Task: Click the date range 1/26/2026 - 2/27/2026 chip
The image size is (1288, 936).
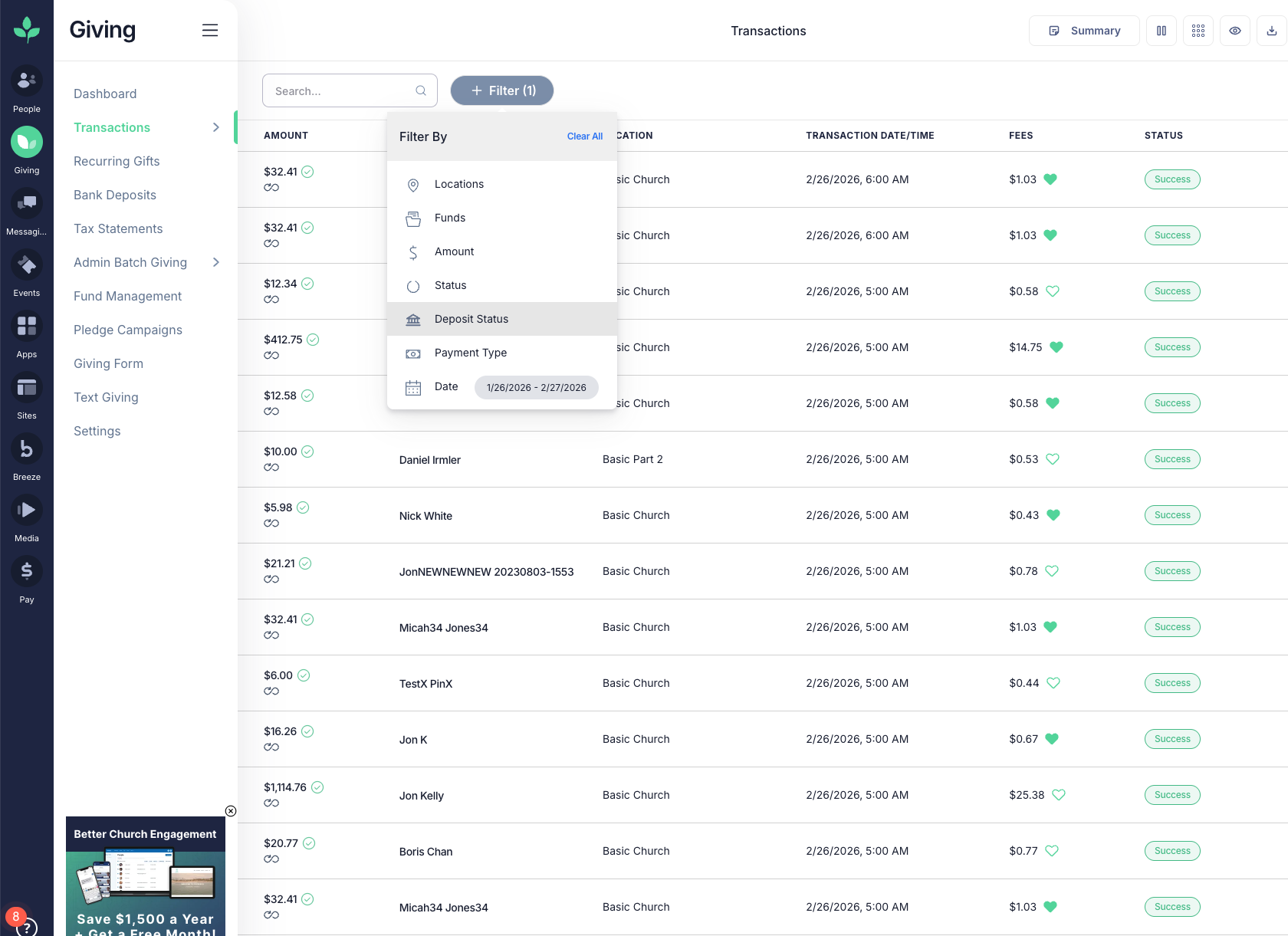Action: pos(536,387)
